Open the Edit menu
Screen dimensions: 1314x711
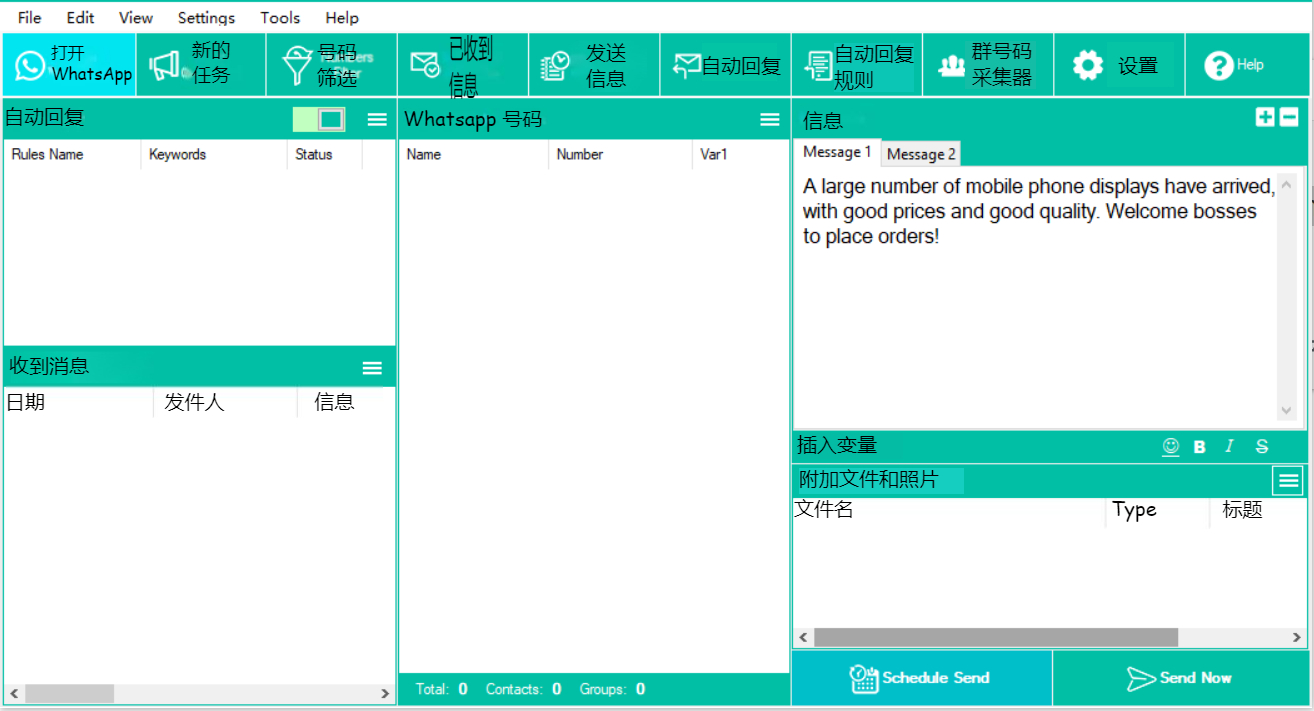tap(81, 18)
